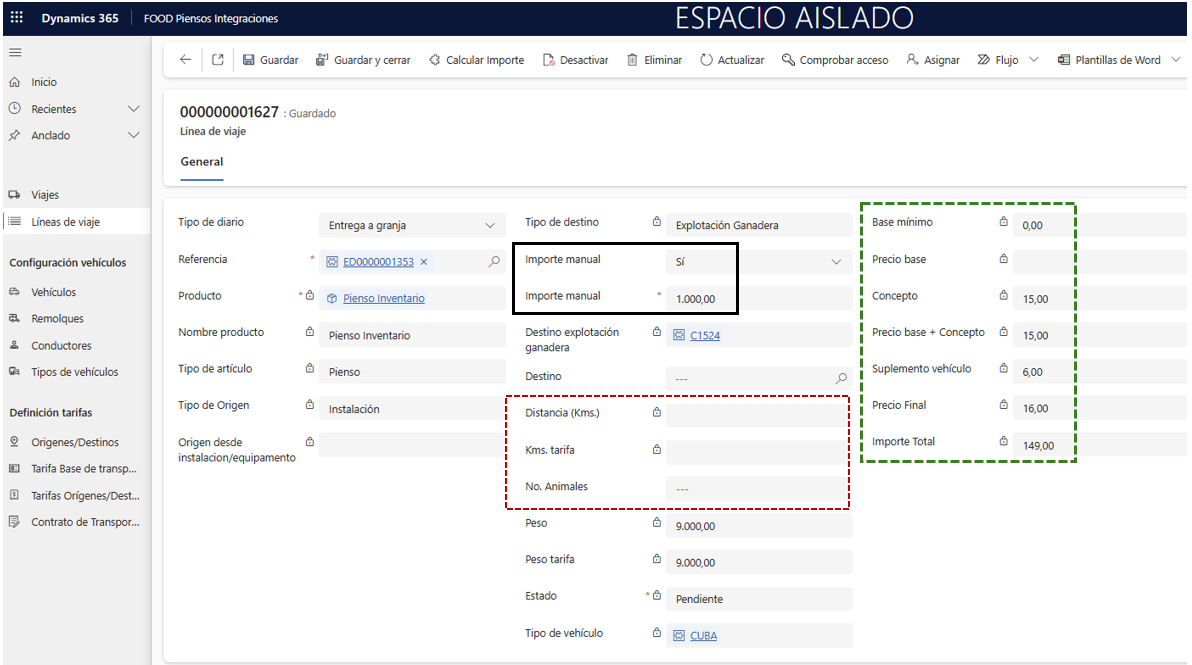Expand the Anclado section in the sidebar
The height and width of the screenshot is (665, 1192).
[x=134, y=135]
